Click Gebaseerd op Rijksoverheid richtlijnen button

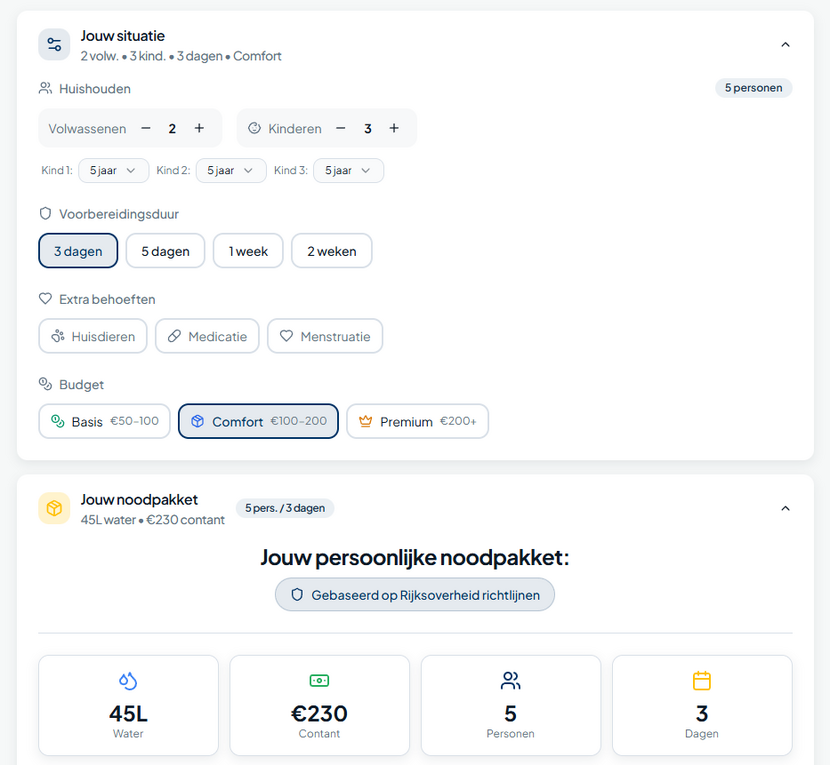tap(415, 595)
